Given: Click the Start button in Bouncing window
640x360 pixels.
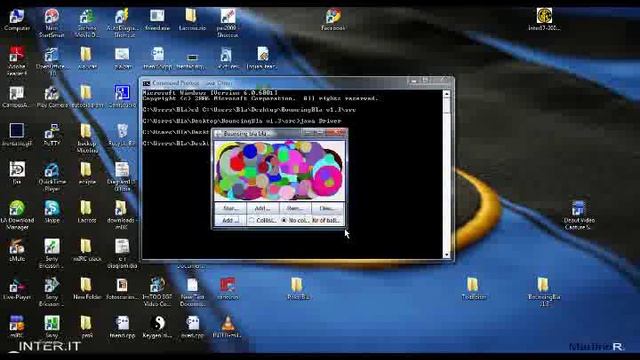Looking at the screenshot, I should (x=230, y=208).
